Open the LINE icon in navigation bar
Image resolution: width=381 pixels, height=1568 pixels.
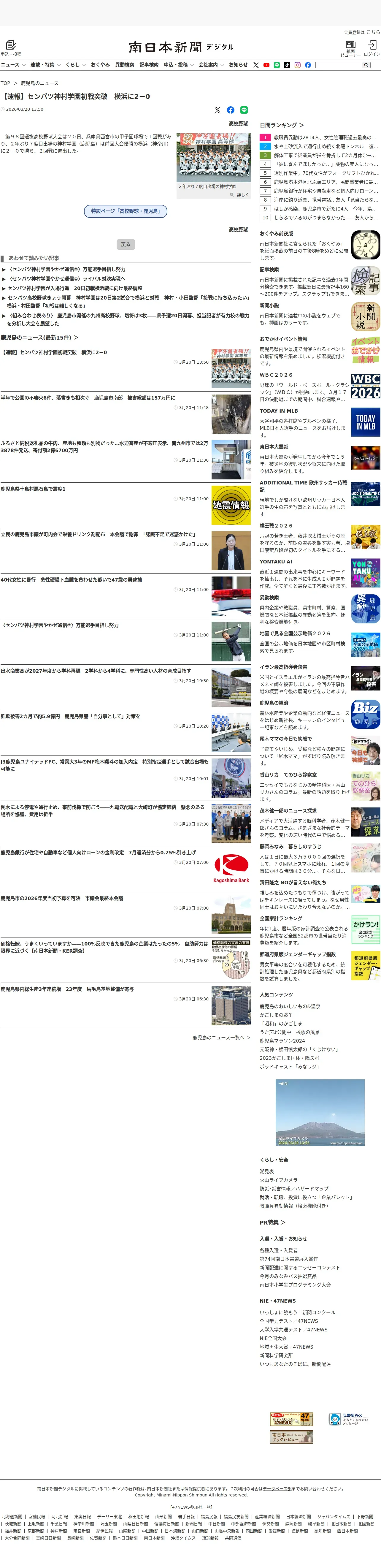pyautogui.click(x=277, y=64)
